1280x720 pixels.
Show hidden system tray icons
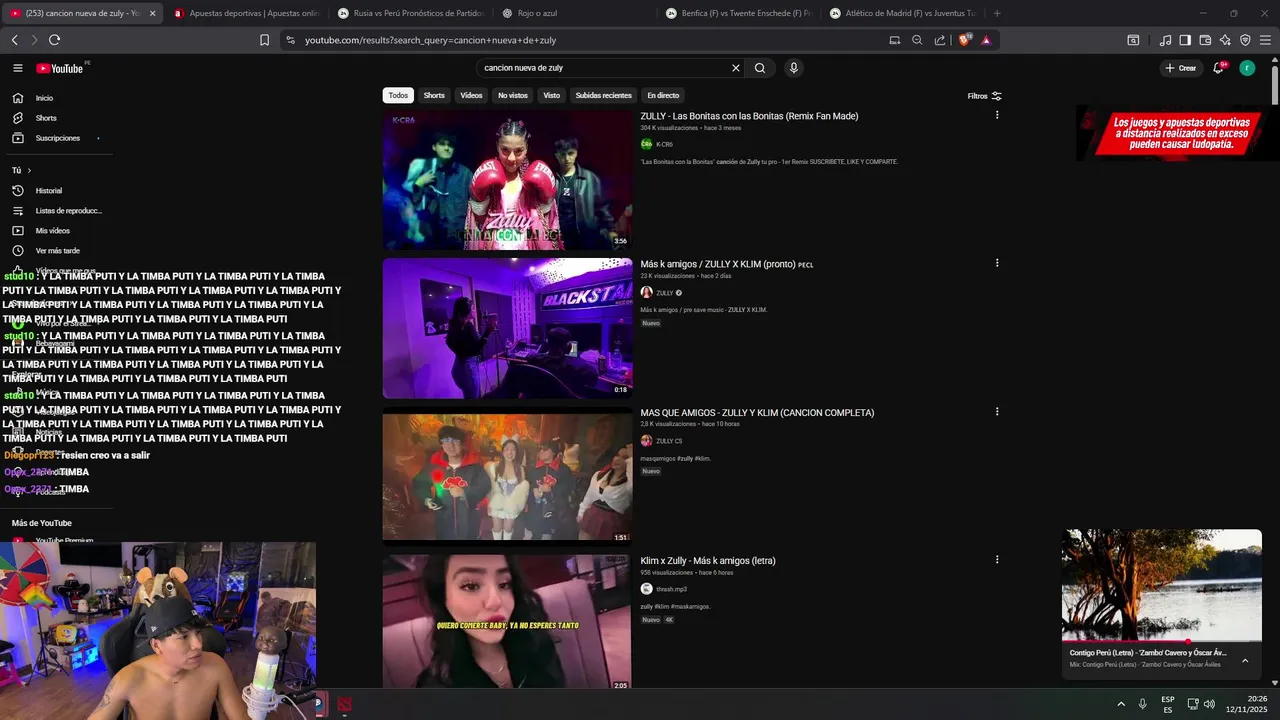(x=1121, y=704)
